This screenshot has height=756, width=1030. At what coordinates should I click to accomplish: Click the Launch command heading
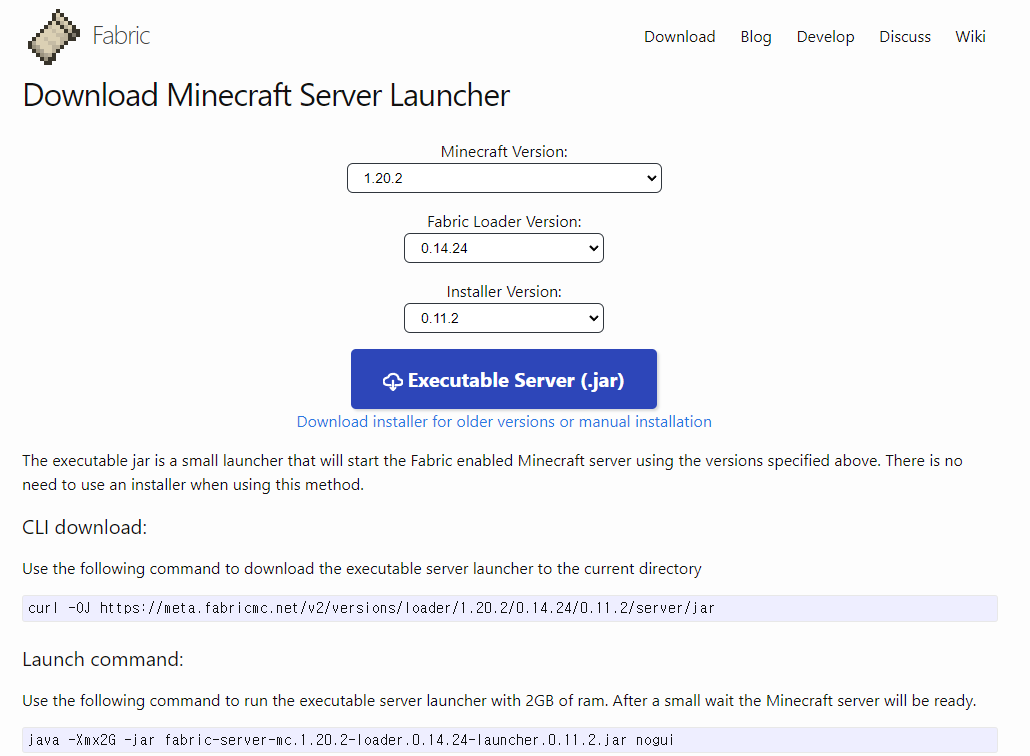pyautogui.click(x=103, y=659)
